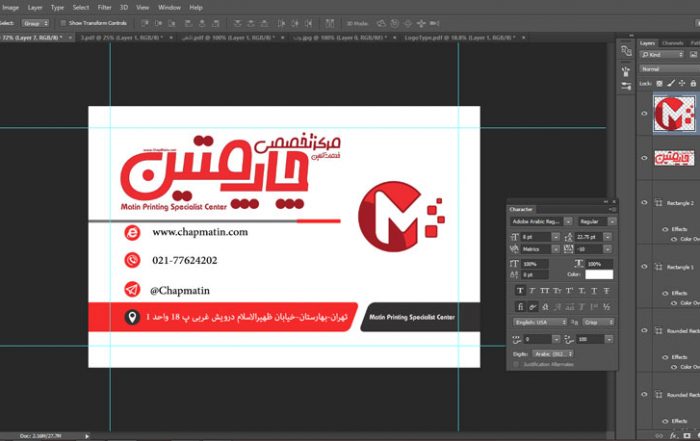Click the vertical scale field
This screenshot has height=441, width=700.
pyautogui.click(x=534, y=264)
